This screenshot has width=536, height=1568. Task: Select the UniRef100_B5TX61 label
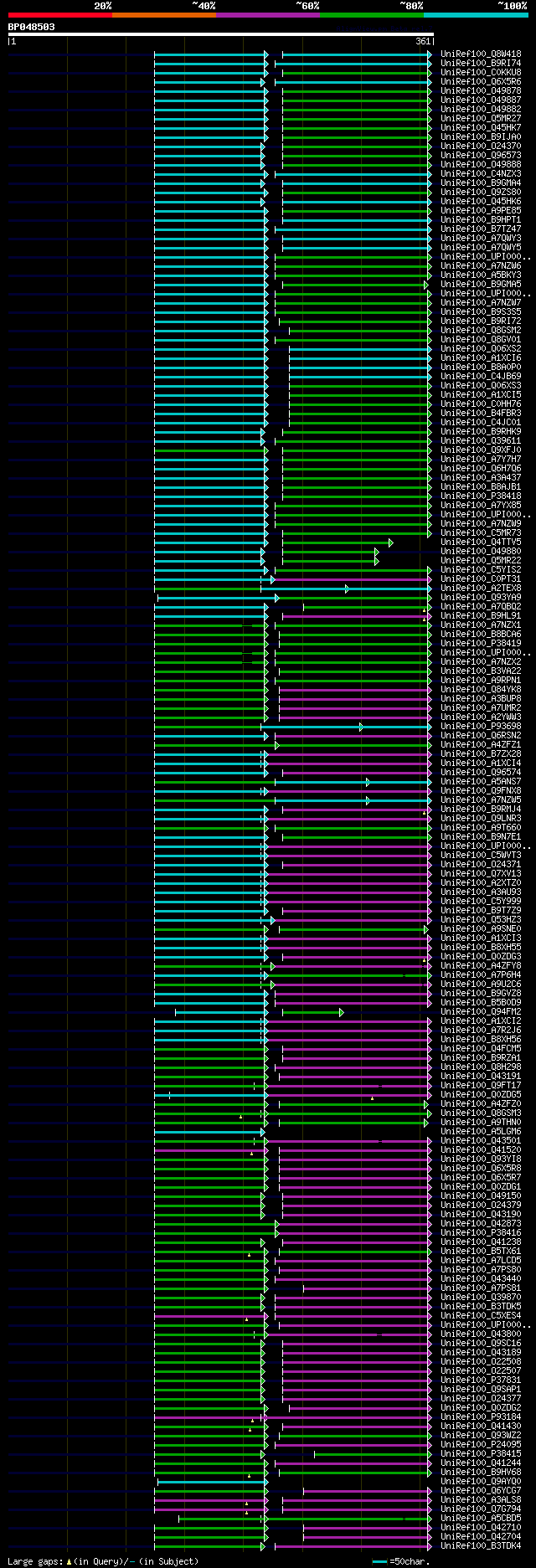pyautogui.click(x=481, y=1252)
